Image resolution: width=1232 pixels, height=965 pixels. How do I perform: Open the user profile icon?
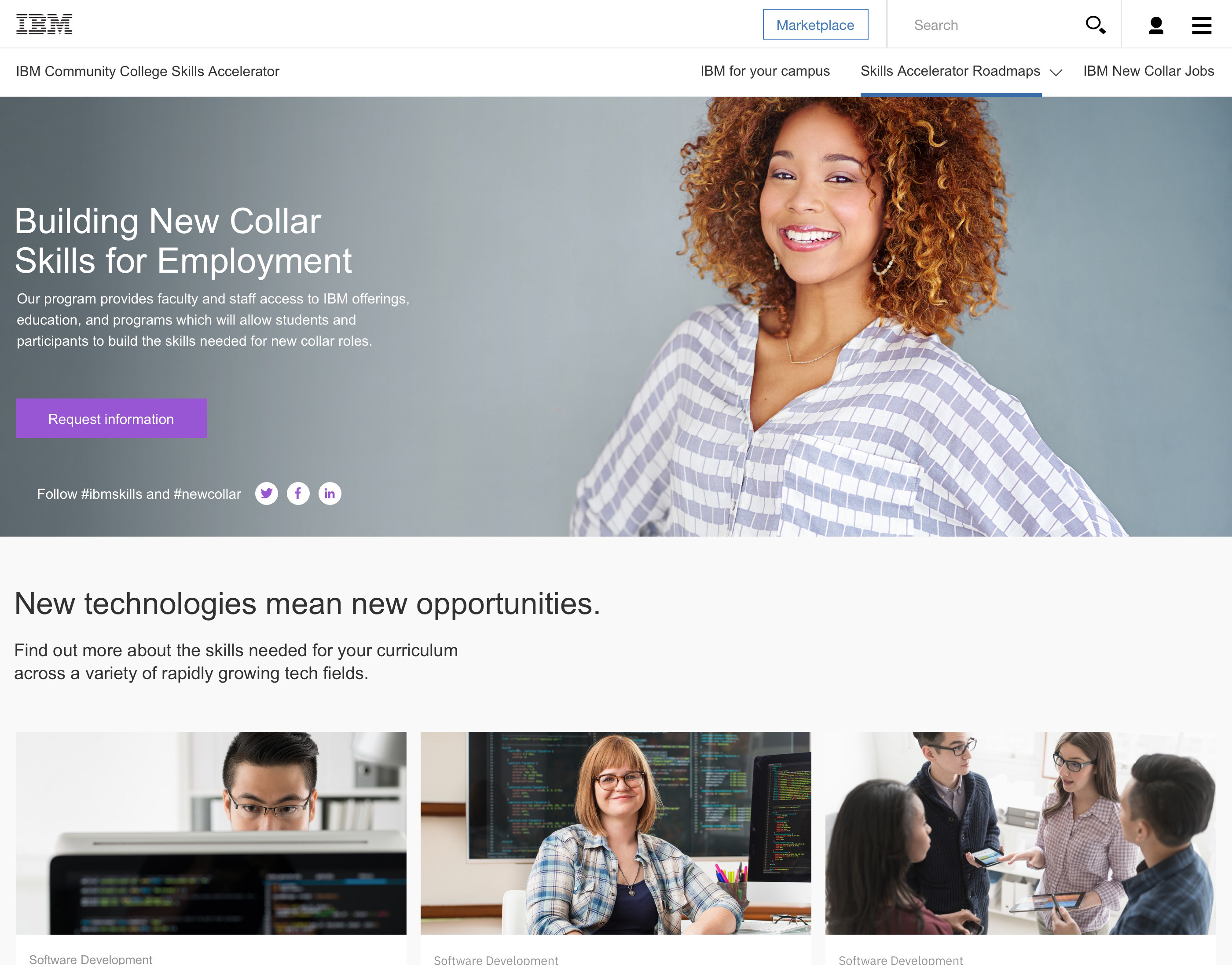point(1156,26)
